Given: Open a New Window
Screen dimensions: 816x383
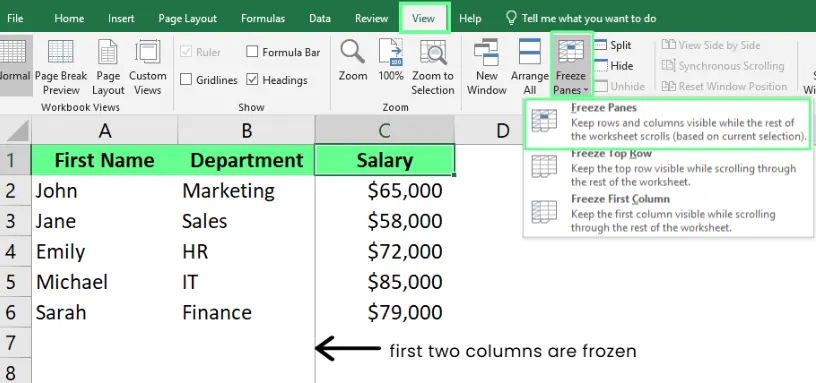Looking at the screenshot, I should click(x=487, y=67).
